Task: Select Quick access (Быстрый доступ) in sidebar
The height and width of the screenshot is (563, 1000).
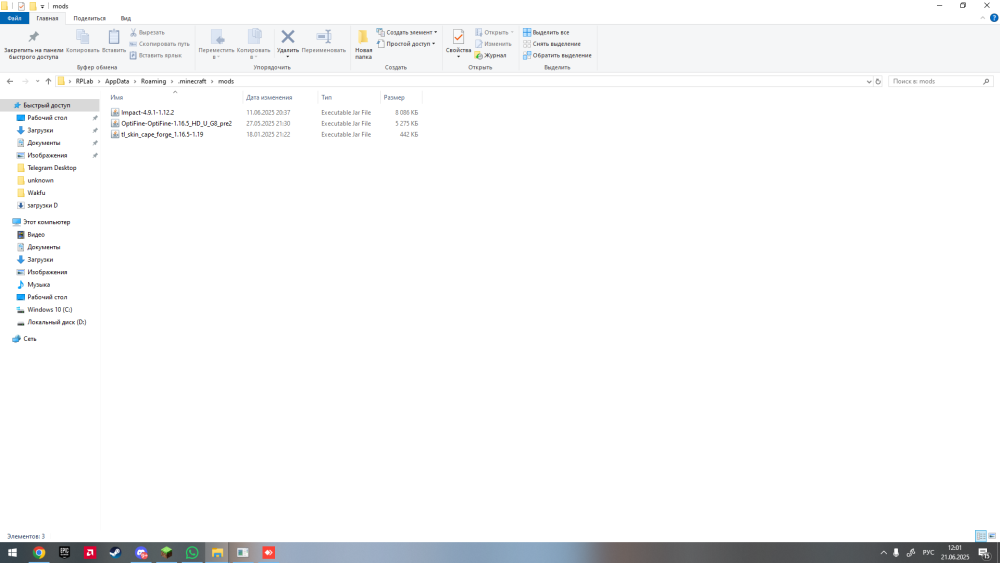Action: (47, 105)
